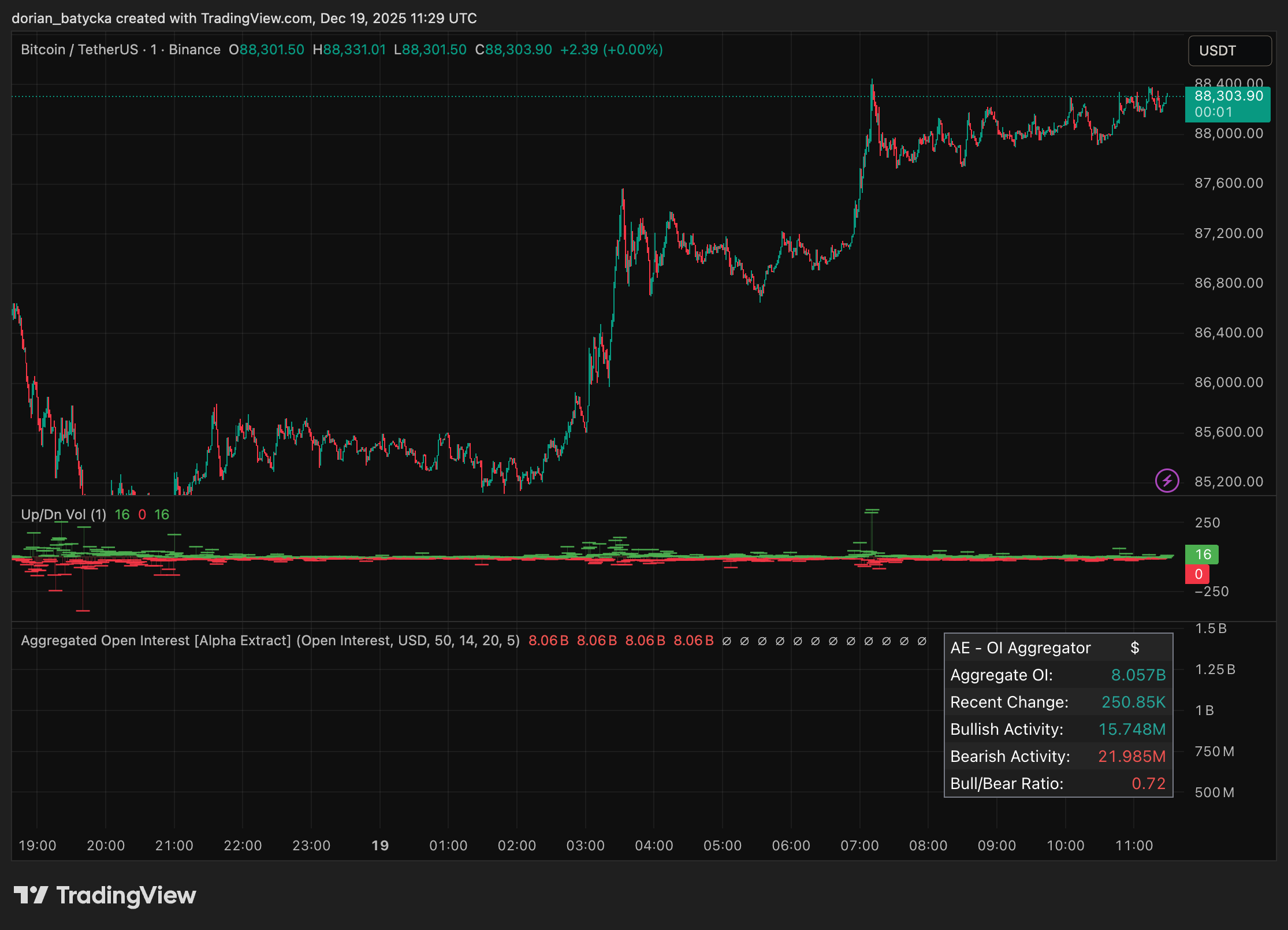Click the Bitcoin / TetherUS symbol title
The height and width of the screenshot is (930, 1288).
79,50
